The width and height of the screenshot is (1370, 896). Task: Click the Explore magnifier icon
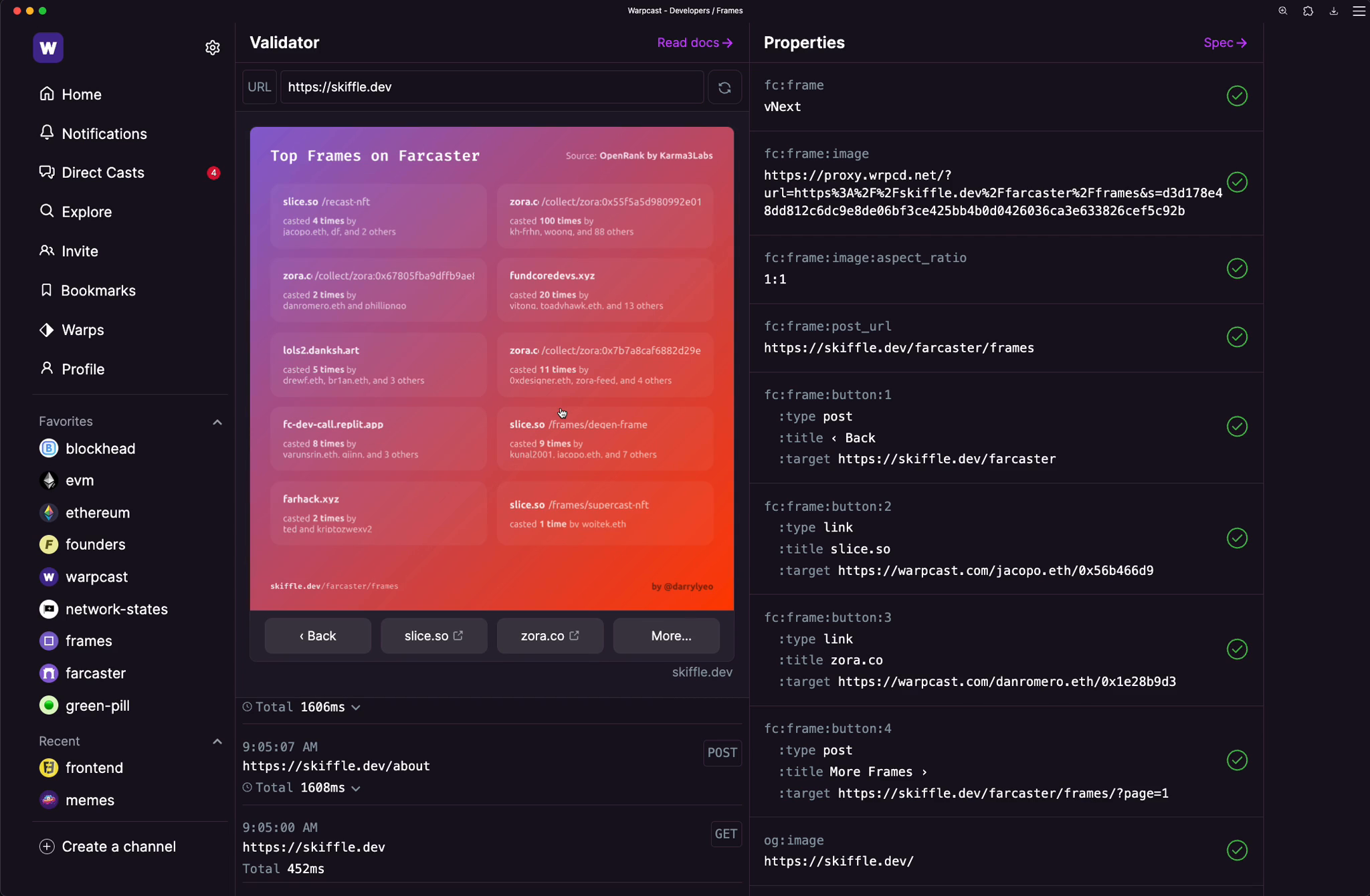tap(47, 211)
